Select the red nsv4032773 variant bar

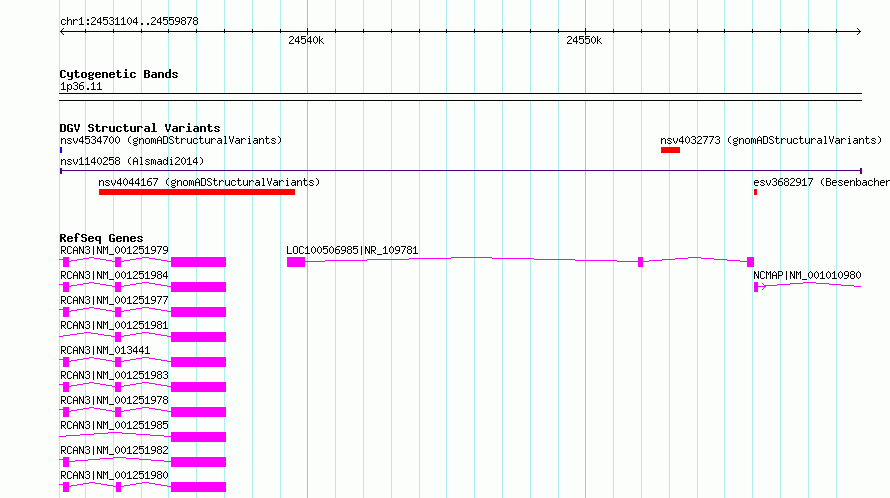pyautogui.click(x=670, y=150)
